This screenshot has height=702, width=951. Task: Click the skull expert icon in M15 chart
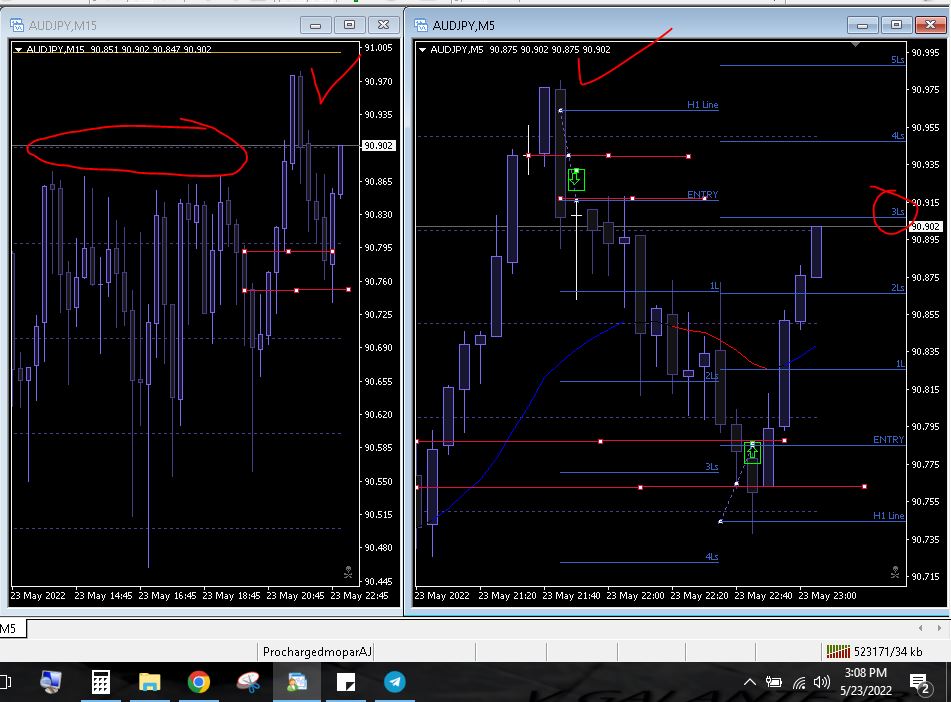(348, 572)
